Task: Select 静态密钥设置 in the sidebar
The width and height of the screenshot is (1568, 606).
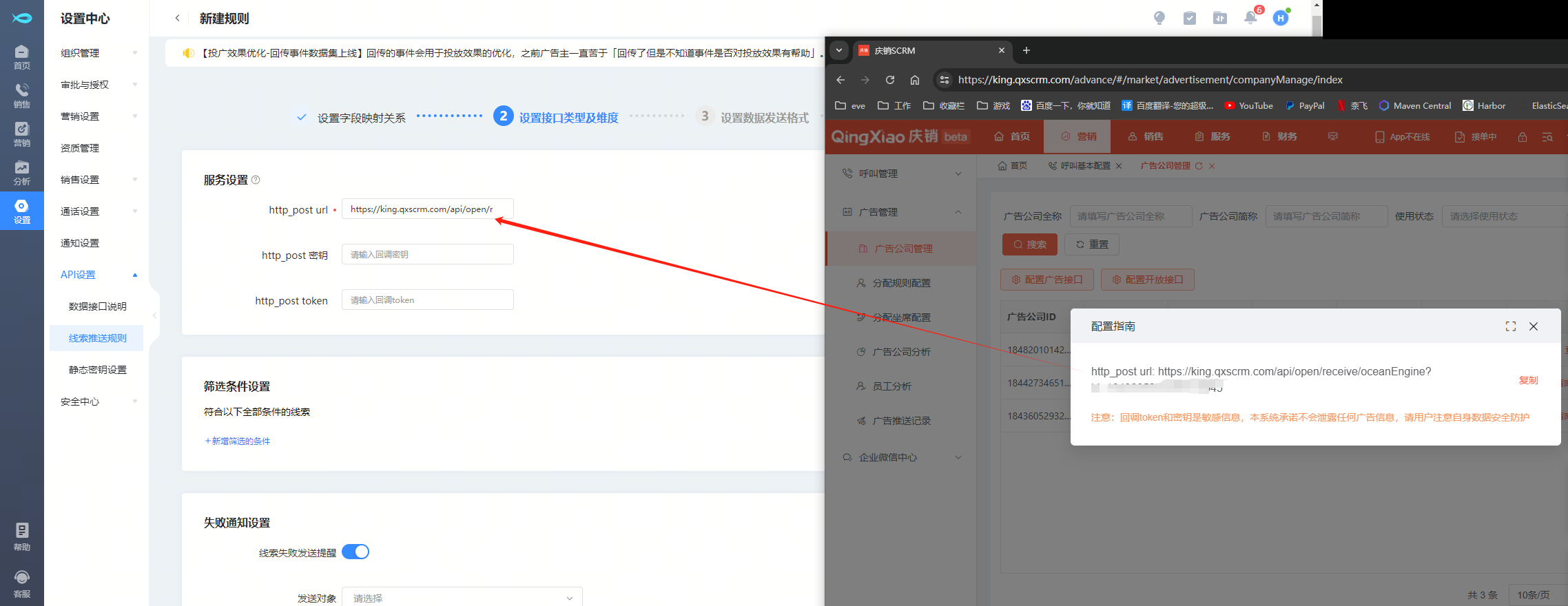Action: tap(97, 370)
